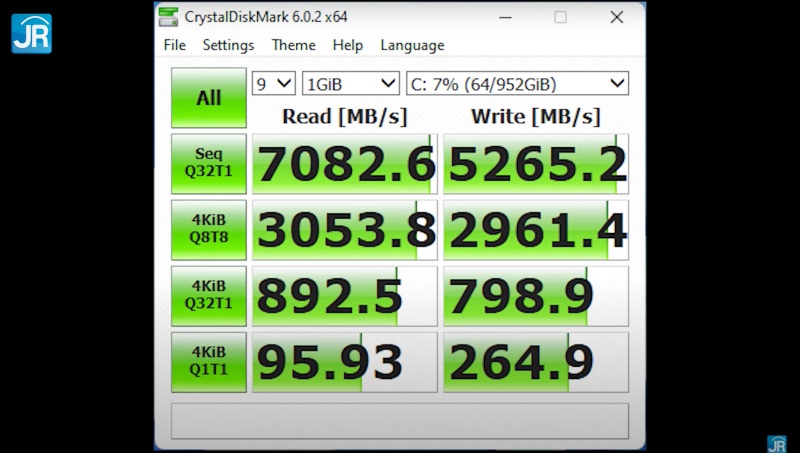
Task: Open the Theme menu
Action: point(293,45)
